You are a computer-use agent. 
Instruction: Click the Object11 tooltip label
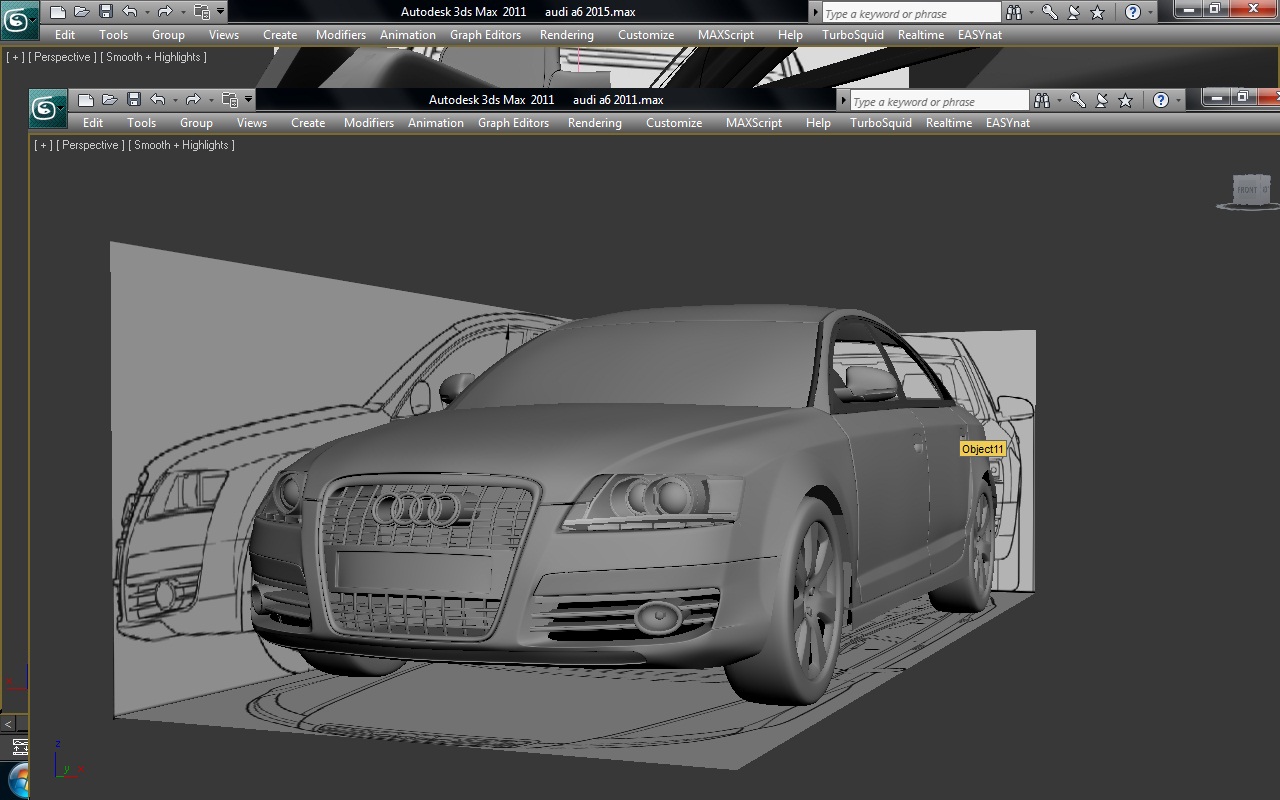pyautogui.click(x=982, y=449)
